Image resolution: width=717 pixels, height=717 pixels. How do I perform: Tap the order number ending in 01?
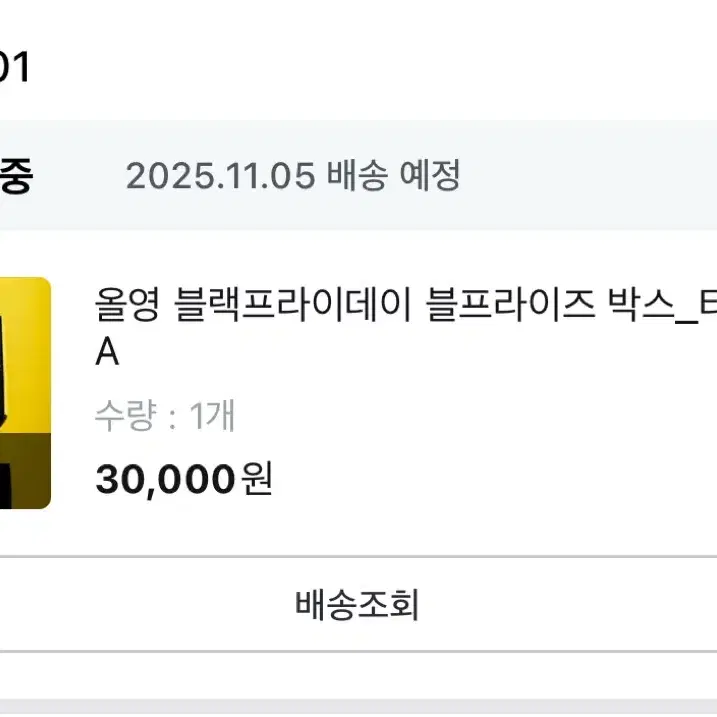(x=14, y=67)
